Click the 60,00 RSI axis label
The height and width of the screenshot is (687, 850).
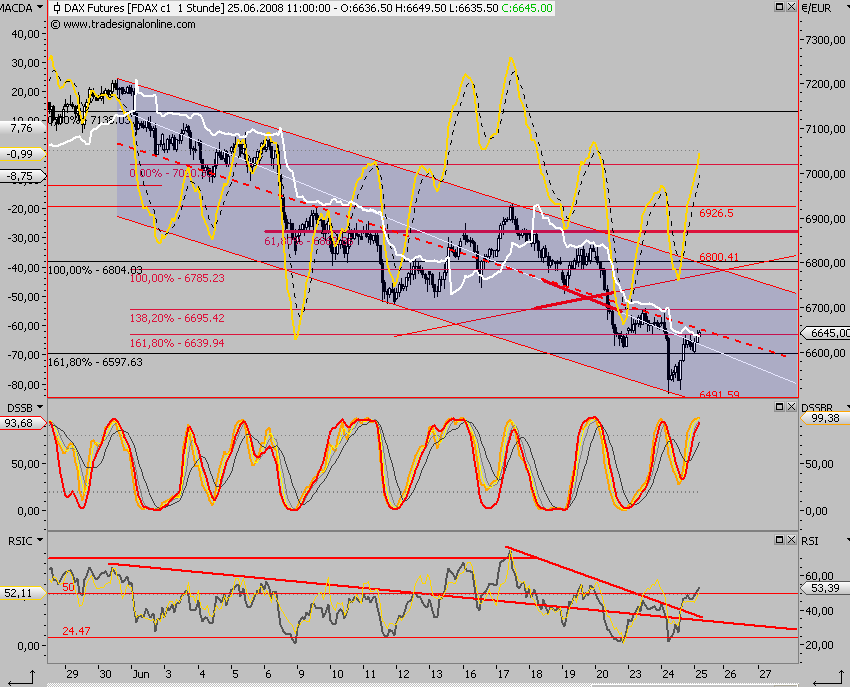pos(820,575)
